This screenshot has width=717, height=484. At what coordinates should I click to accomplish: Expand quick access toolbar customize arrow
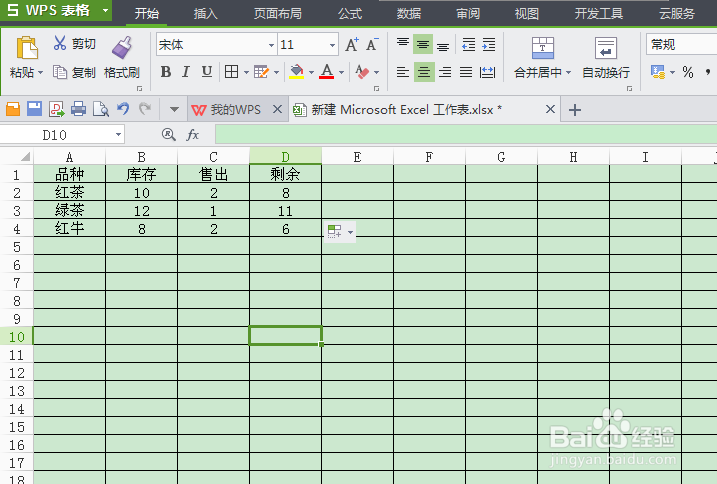tap(174, 109)
